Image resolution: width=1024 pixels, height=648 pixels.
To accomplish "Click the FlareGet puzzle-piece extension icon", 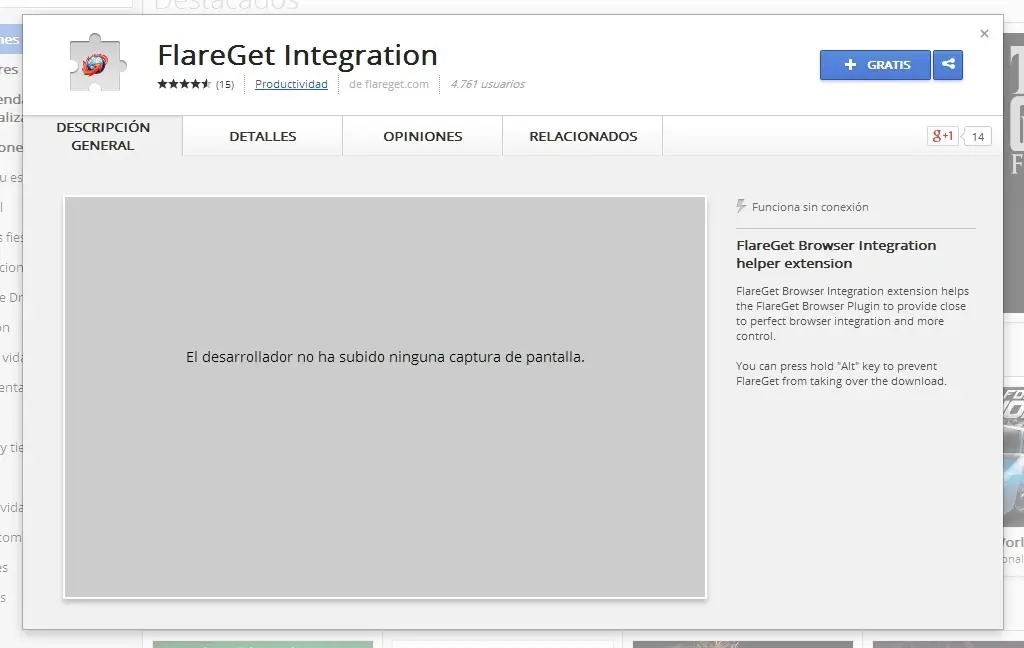I will coord(97,63).
